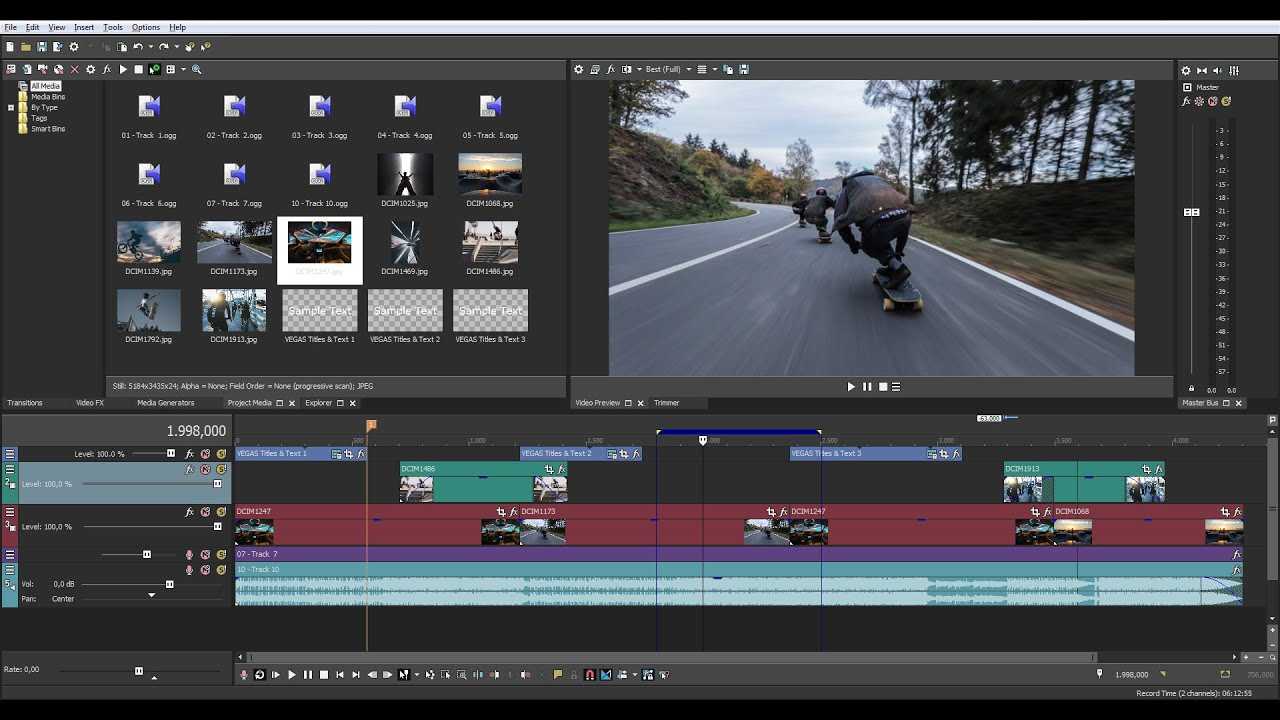Click Play in the timeline transport bar

292,675
